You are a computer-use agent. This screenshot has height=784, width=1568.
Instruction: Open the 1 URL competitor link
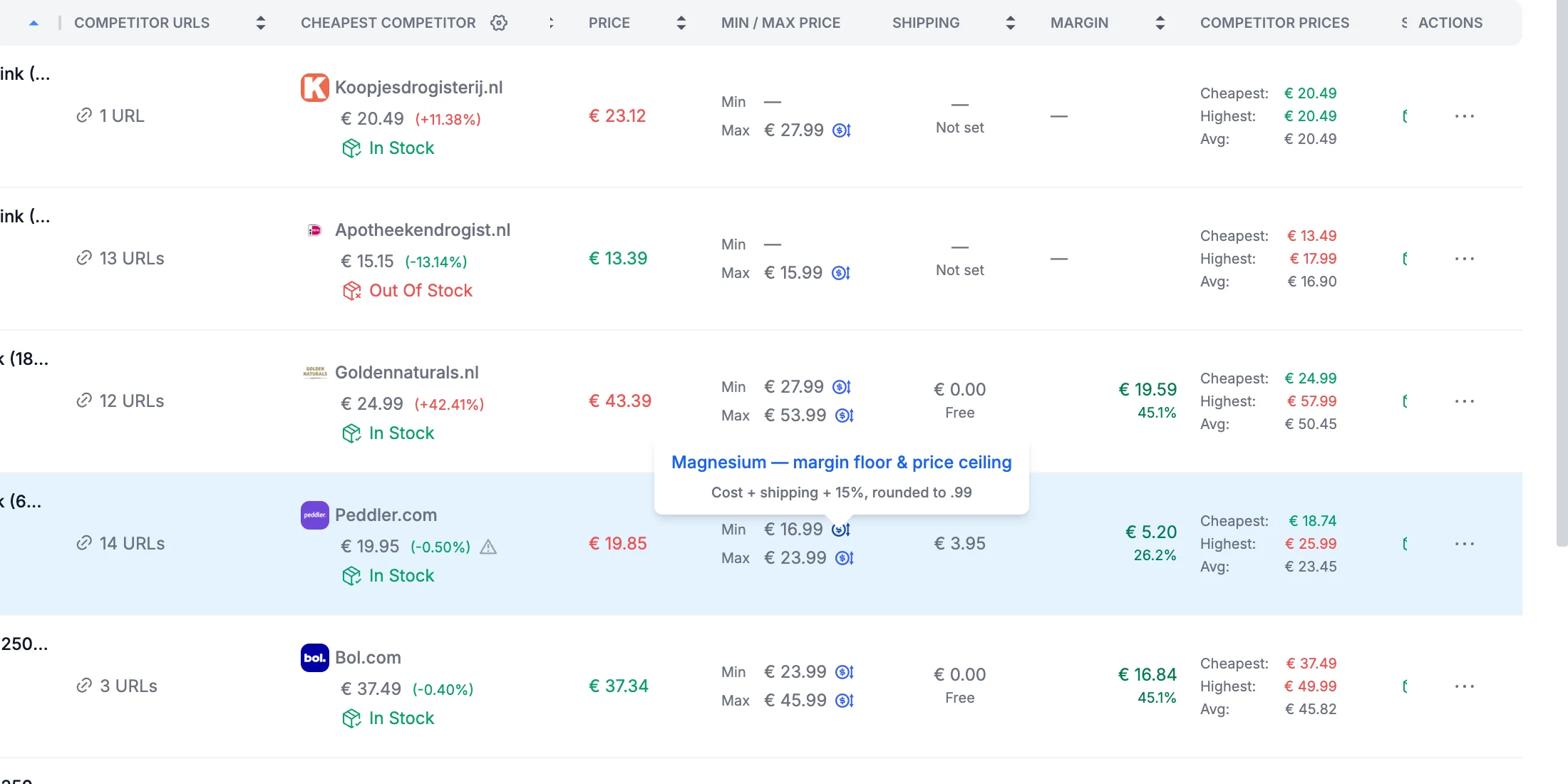coord(110,116)
